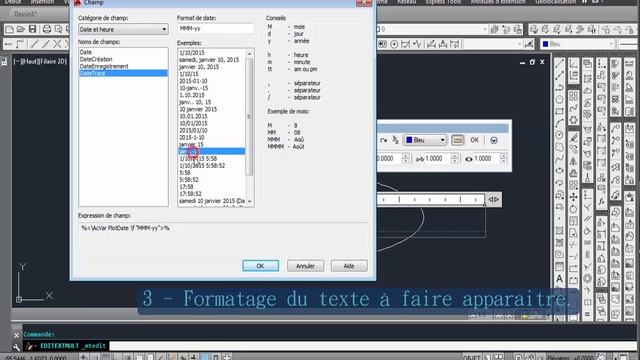The image size is (640, 360).
Task: Click the stepper of the width factor field
Action: click(x=455, y=158)
